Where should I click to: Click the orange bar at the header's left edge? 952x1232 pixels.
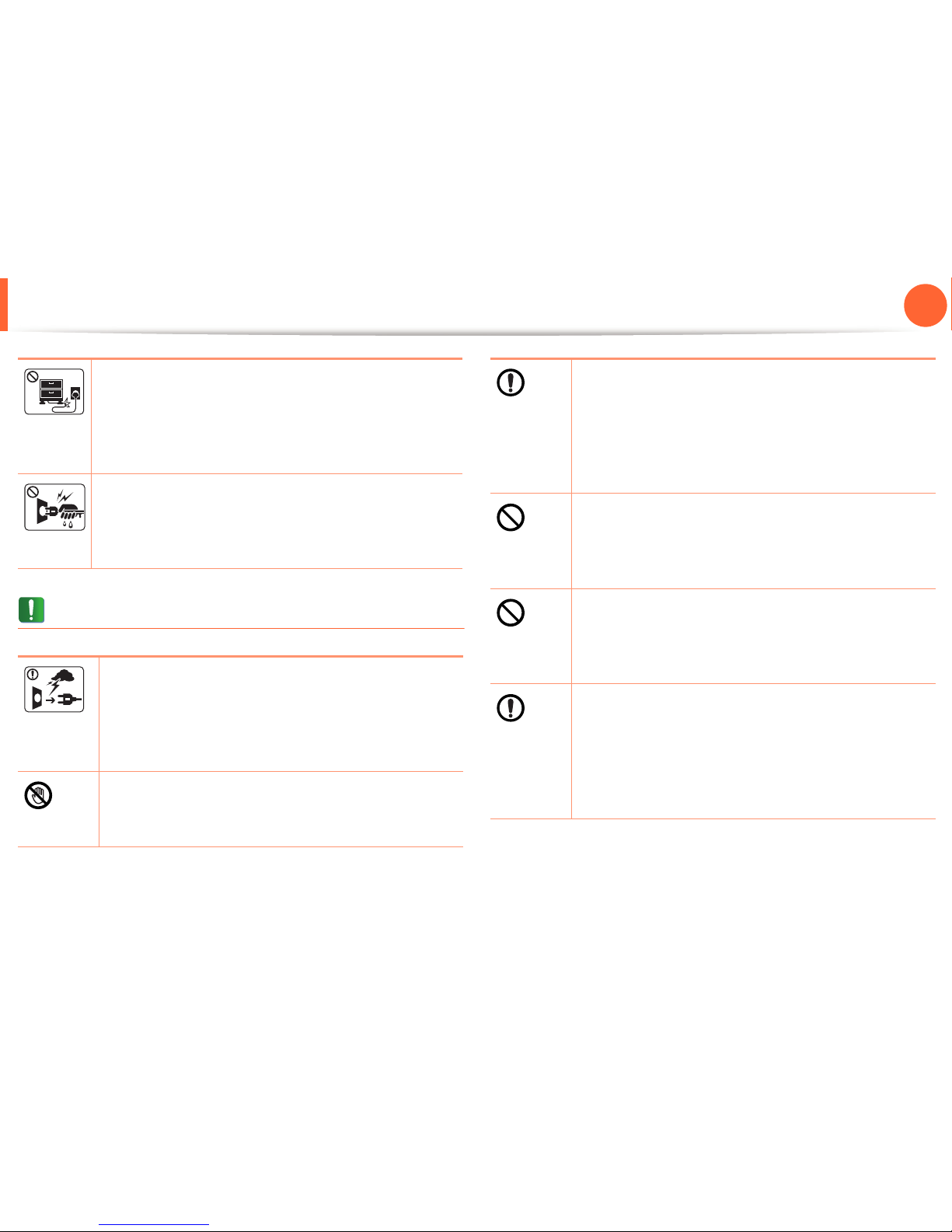[x=4, y=305]
